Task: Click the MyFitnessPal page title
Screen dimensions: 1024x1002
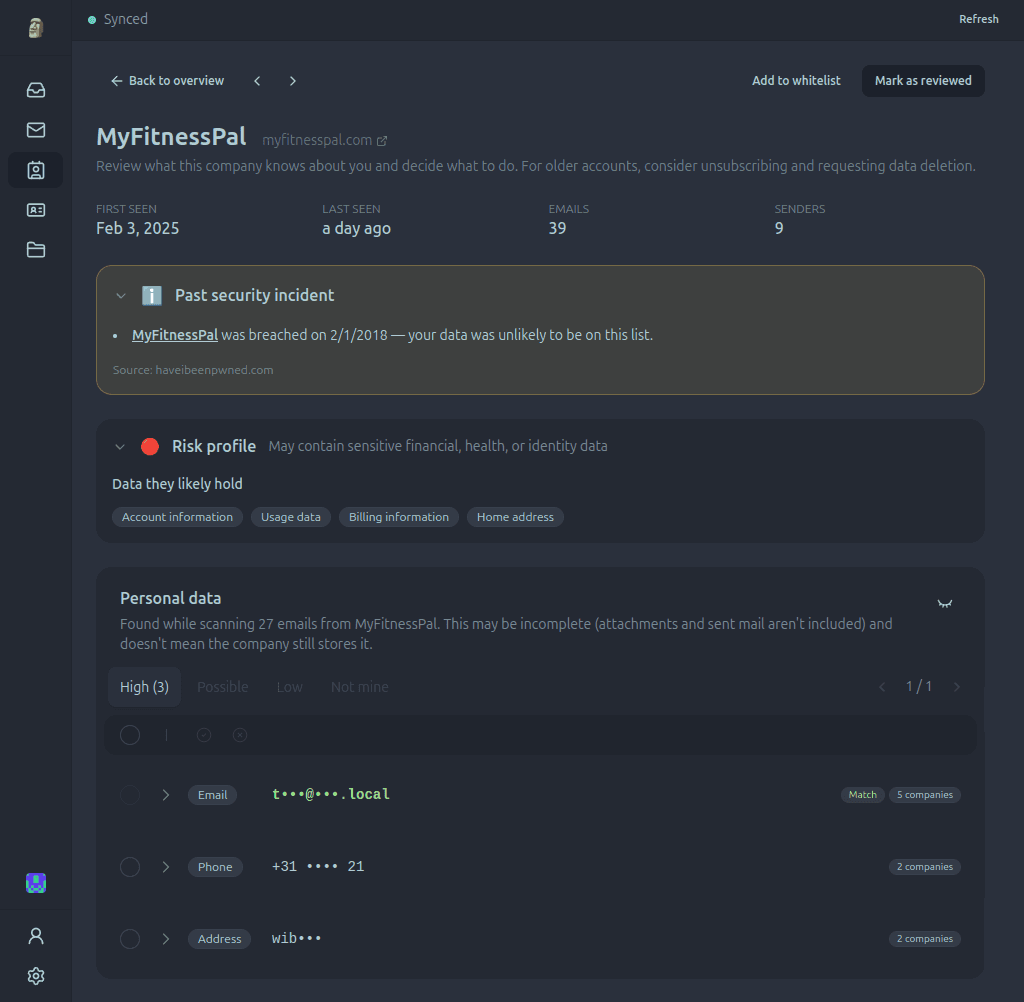Action: click(171, 137)
